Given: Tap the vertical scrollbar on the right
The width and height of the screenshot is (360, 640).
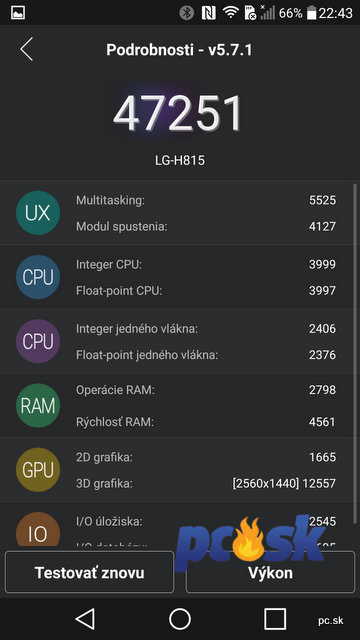Looking at the screenshot, I should (x=354, y=351).
